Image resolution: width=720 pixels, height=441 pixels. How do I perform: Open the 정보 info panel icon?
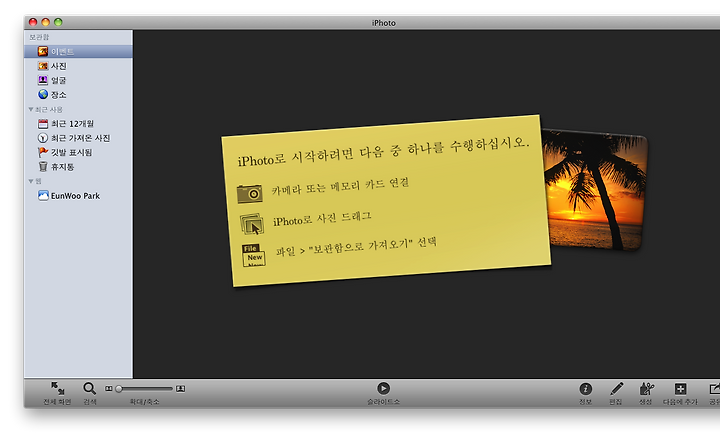coord(585,389)
